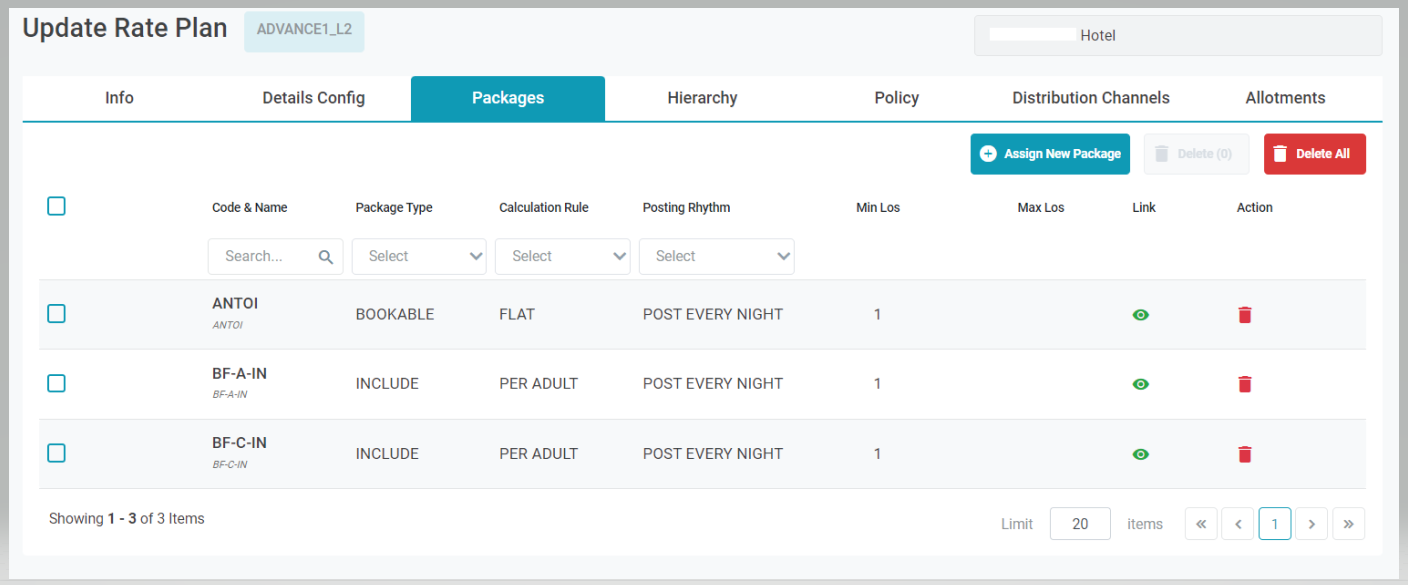Open the Distribution Channels tab
The width and height of the screenshot is (1408, 585).
(1090, 98)
